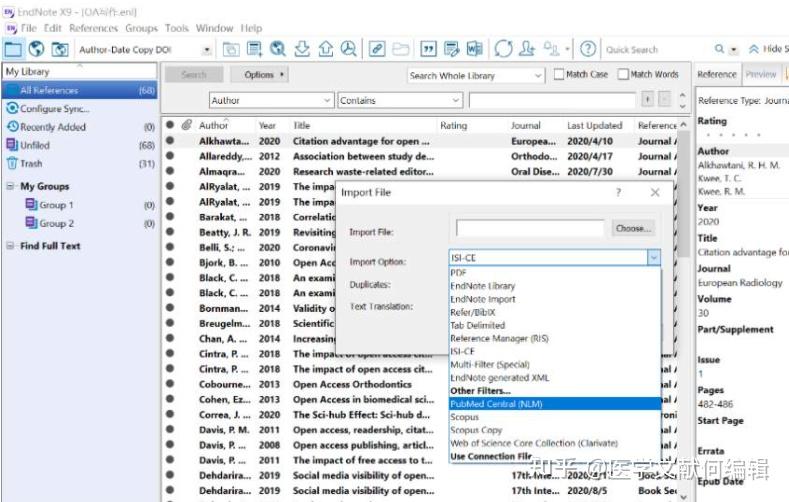Click the Import File path input field
The width and height of the screenshot is (789, 502).
(530, 228)
